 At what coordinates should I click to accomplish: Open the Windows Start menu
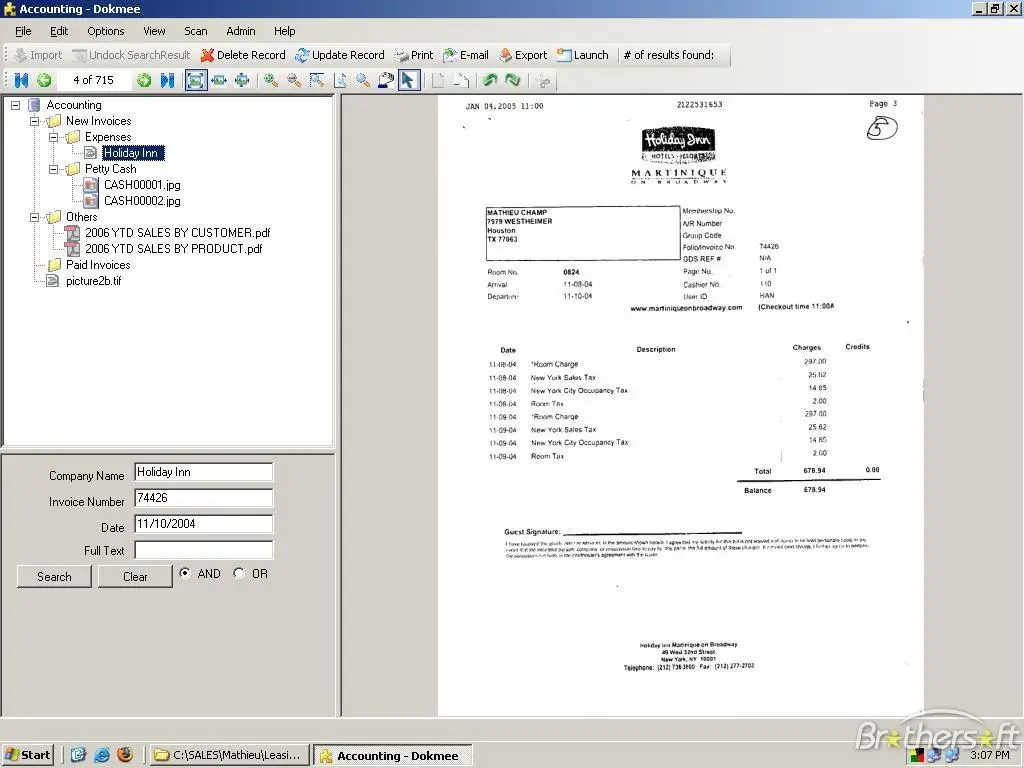pos(28,755)
